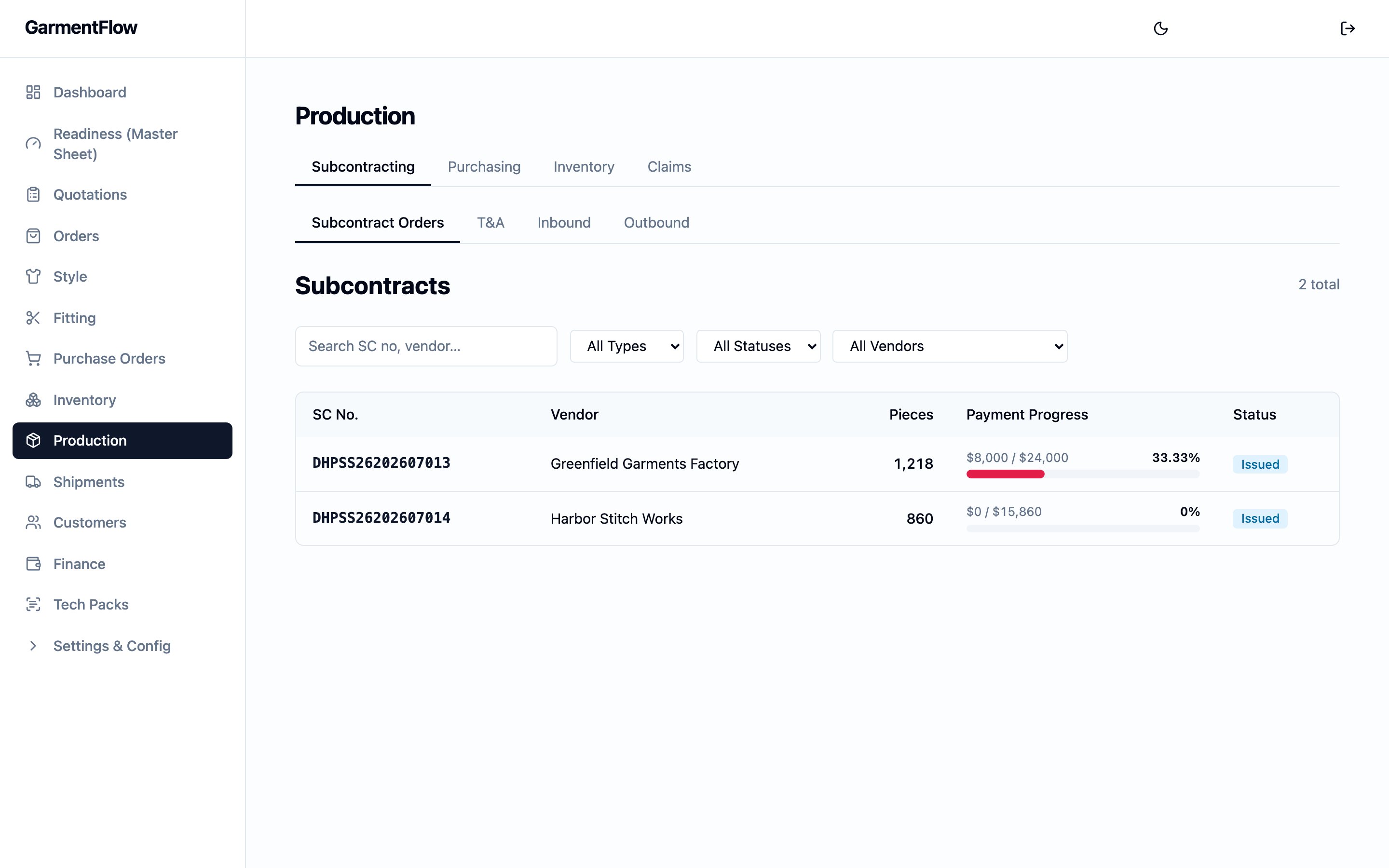The height and width of the screenshot is (868, 1389).
Task: Click the Search SC no, vendor field
Action: pos(426,346)
